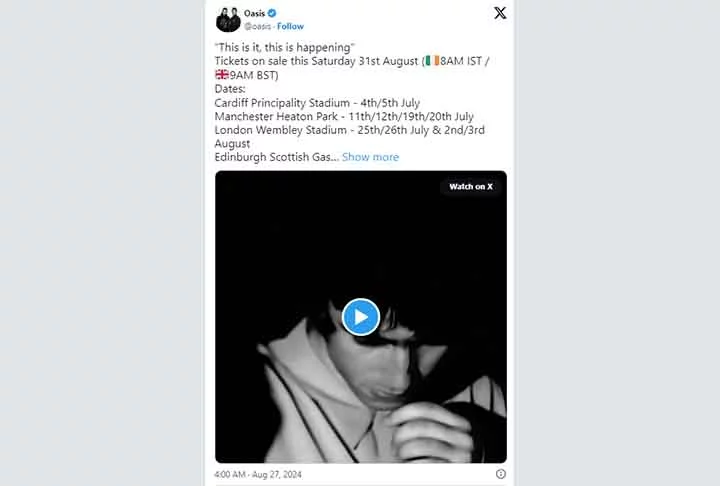The image size is (720, 486).
Task: Click the Irish flag emoji
Action: [431, 61]
